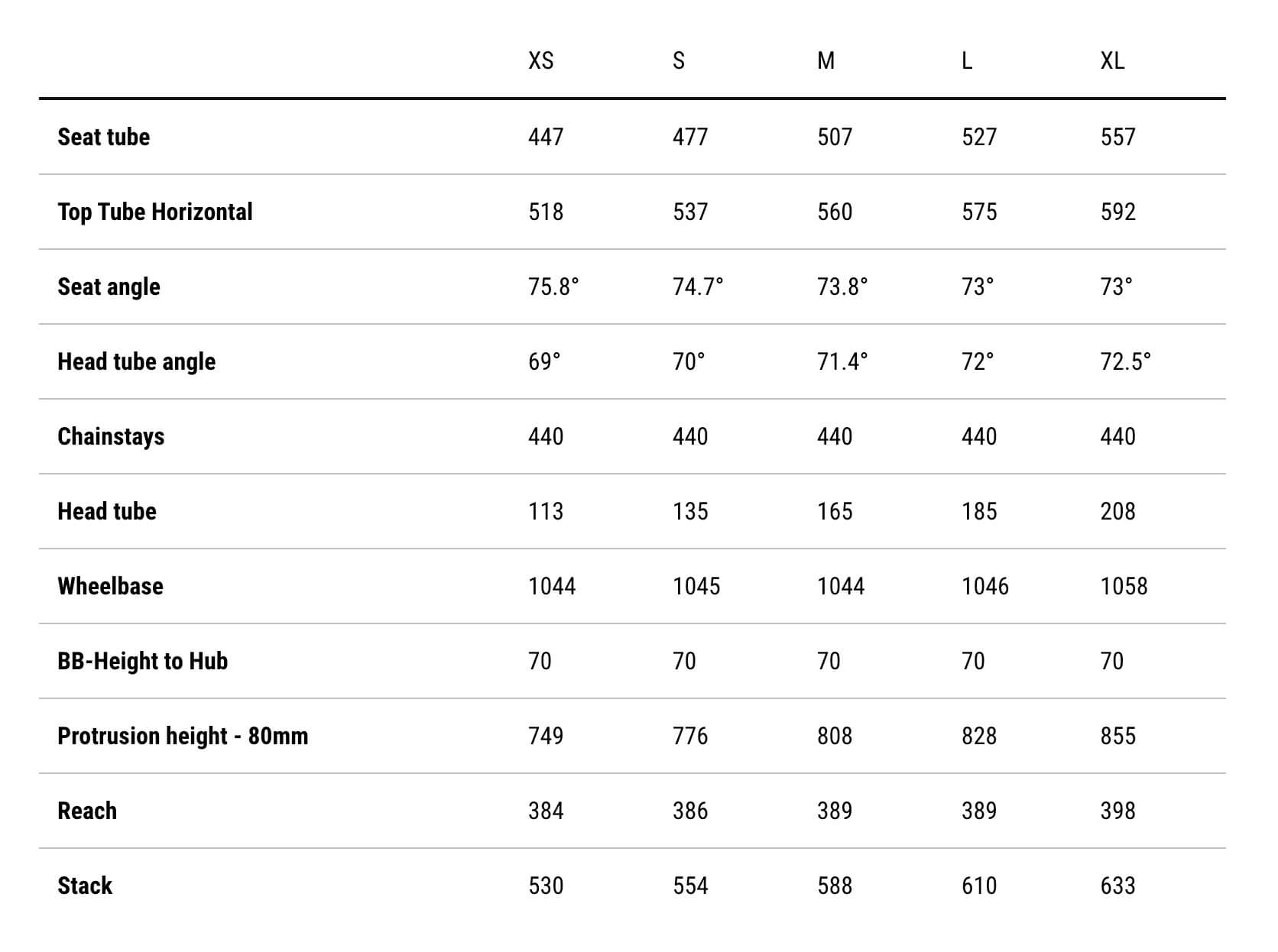Select the 208 head tube value

(1117, 511)
